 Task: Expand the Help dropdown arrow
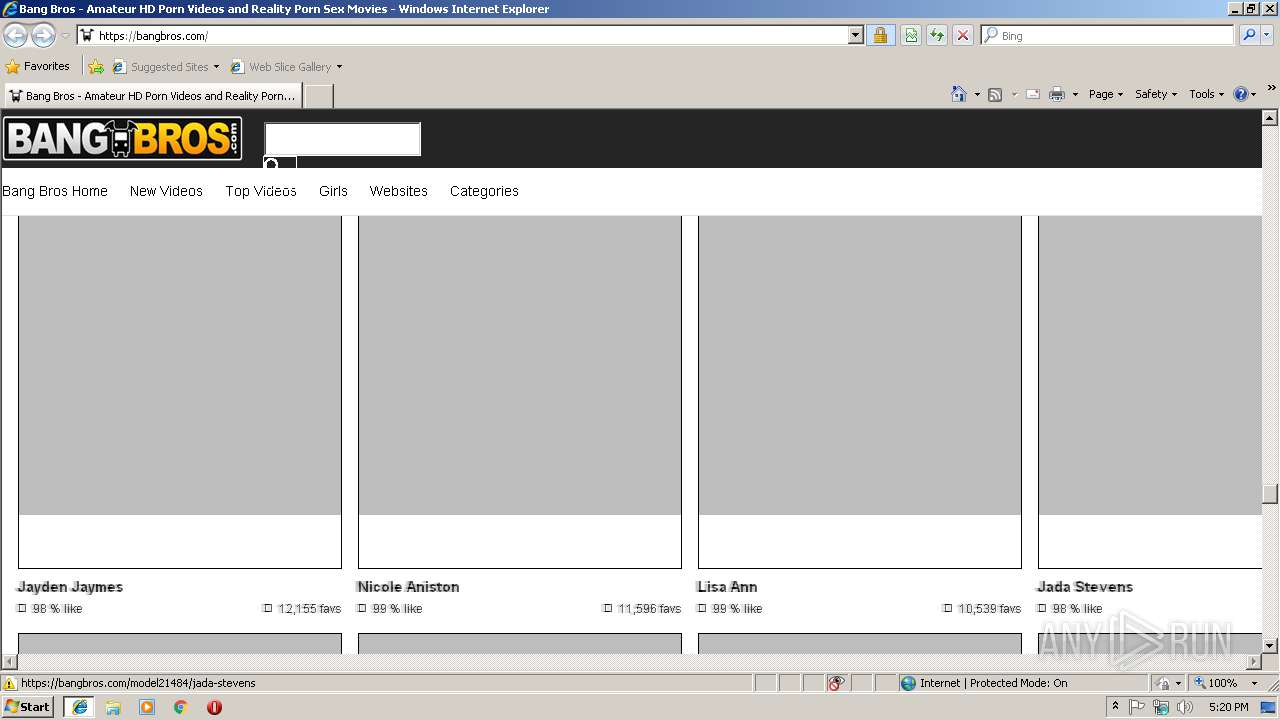click(x=1253, y=94)
